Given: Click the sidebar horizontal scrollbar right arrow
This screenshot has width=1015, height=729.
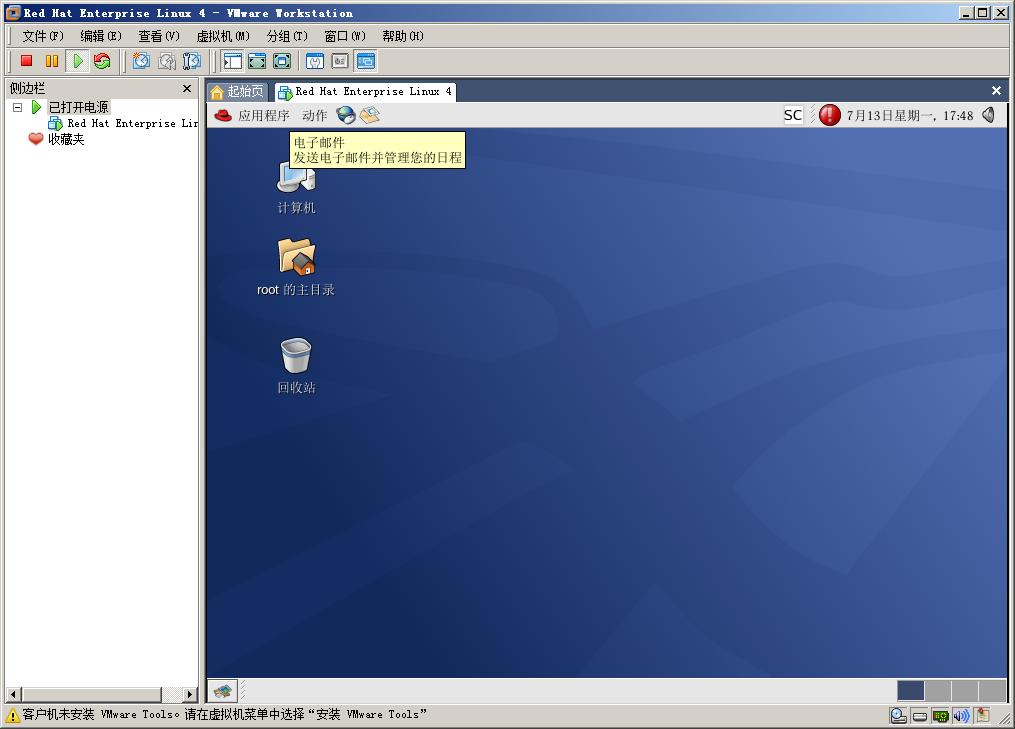Looking at the screenshot, I should click(x=190, y=694).
